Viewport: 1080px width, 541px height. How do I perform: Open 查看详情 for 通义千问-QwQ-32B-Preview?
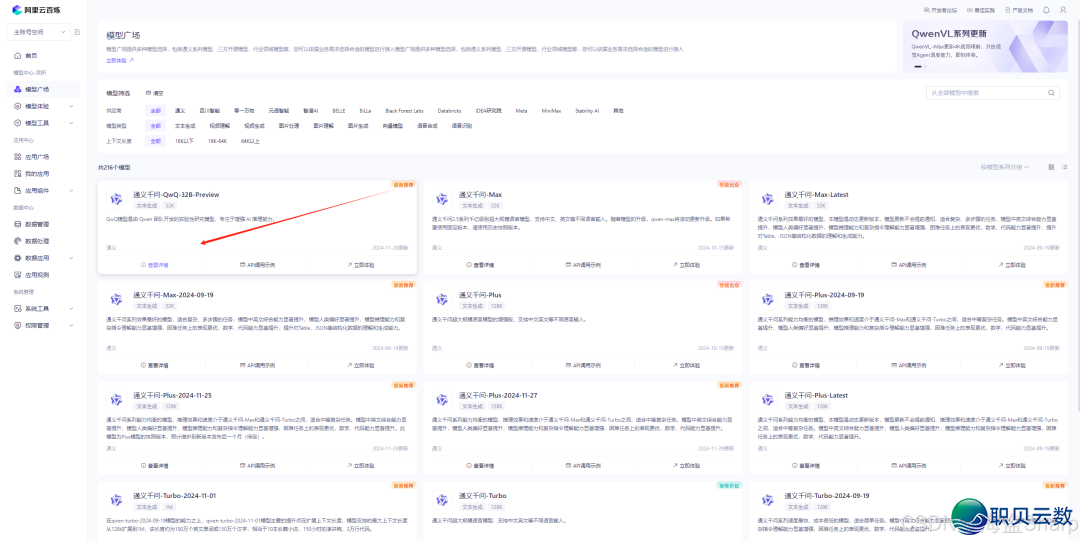tap(154, 265)
